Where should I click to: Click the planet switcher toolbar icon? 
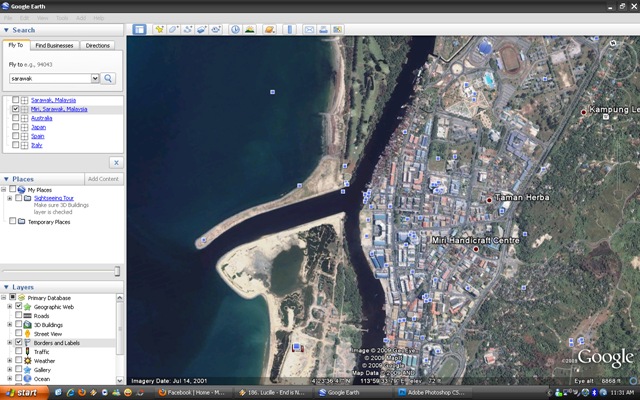[x=269, y=29]
